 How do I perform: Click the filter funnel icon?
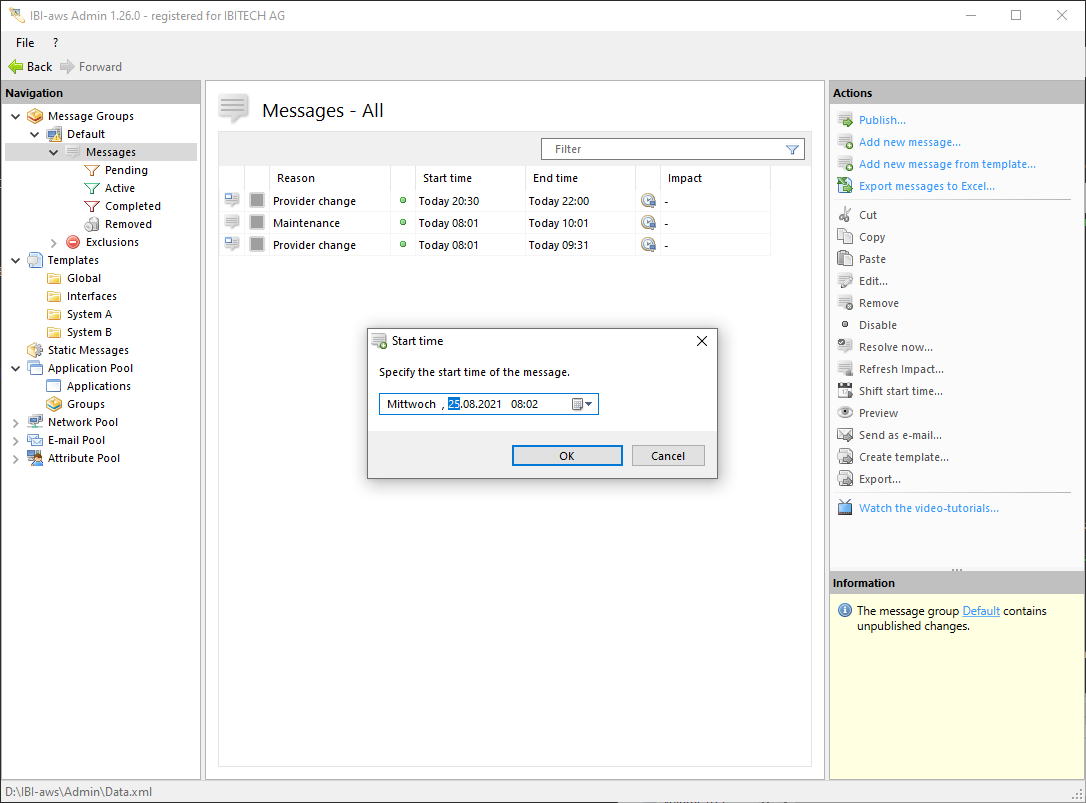[x=792, y=149]
